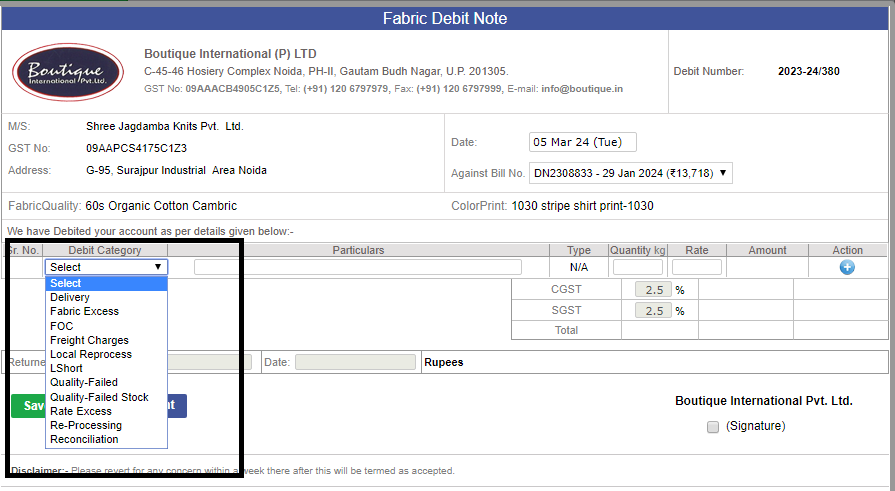Click the Boutique International logo
895x491 pixels.
(x=68, y=72)
